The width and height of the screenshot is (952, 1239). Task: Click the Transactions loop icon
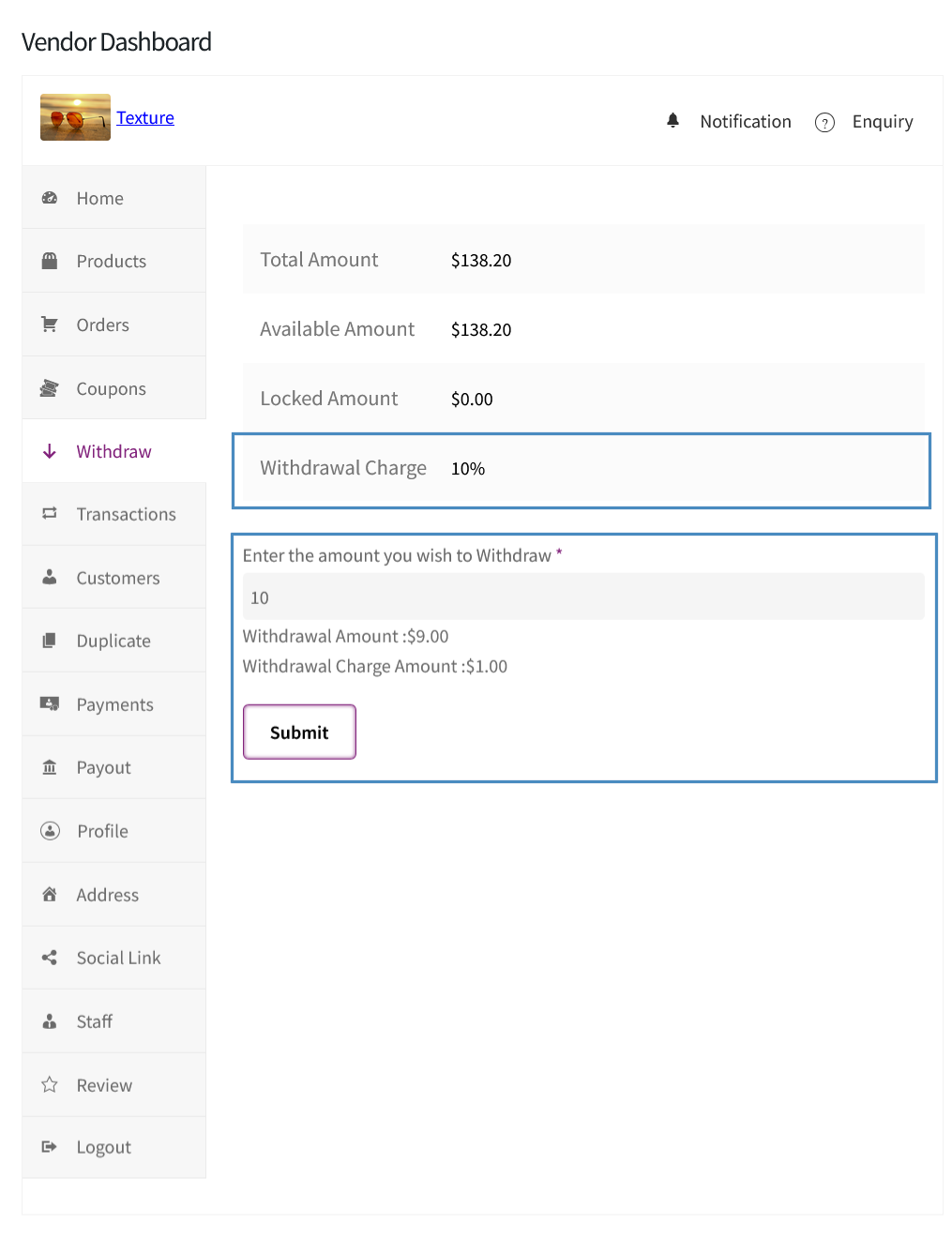49,514
